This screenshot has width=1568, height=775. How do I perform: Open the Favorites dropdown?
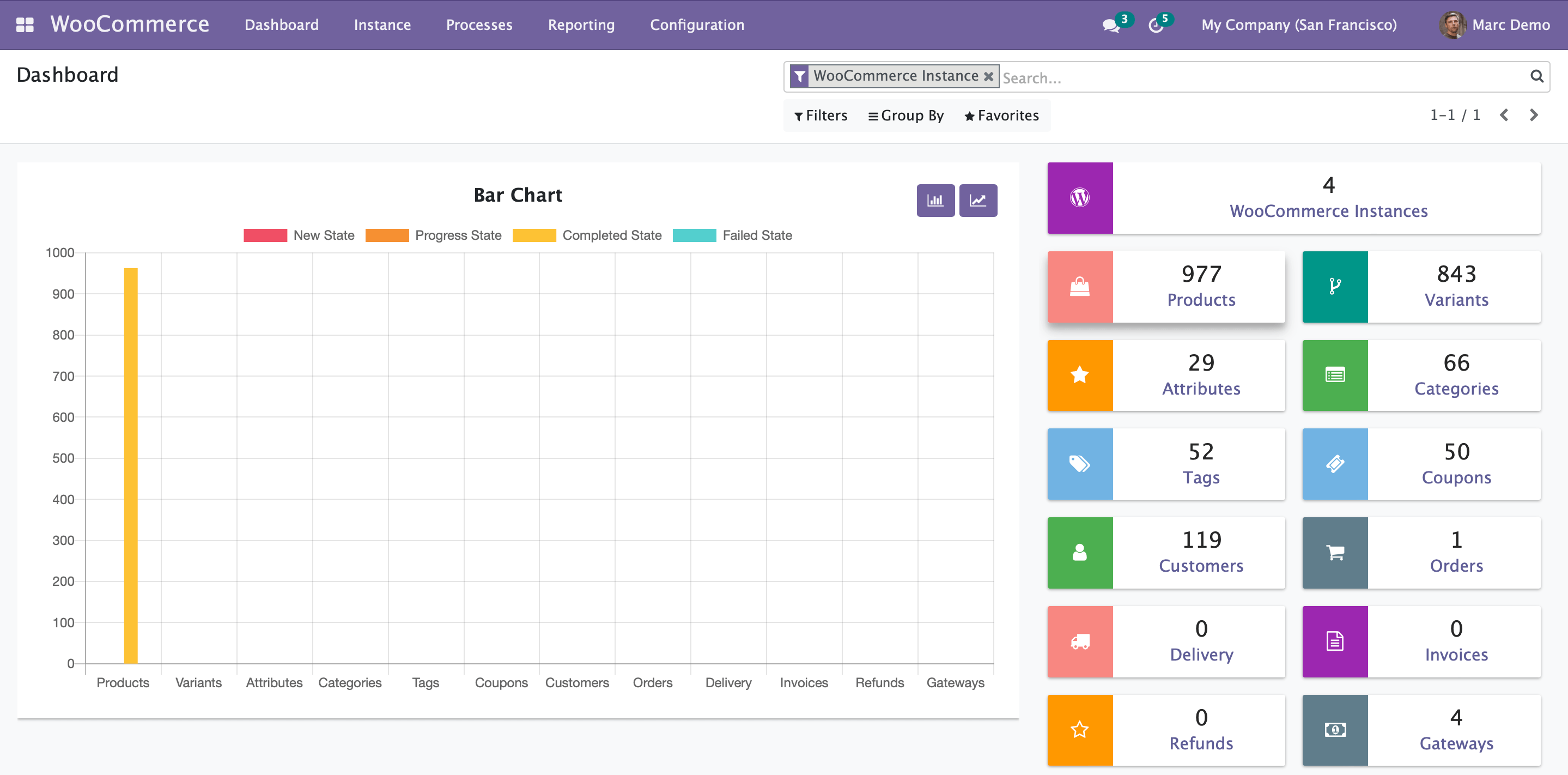pyautogui.click(x=1001, y=116)
